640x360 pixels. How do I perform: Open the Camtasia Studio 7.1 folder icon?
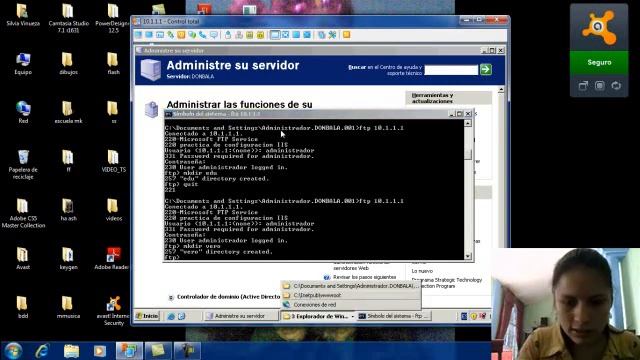(68, 18)
